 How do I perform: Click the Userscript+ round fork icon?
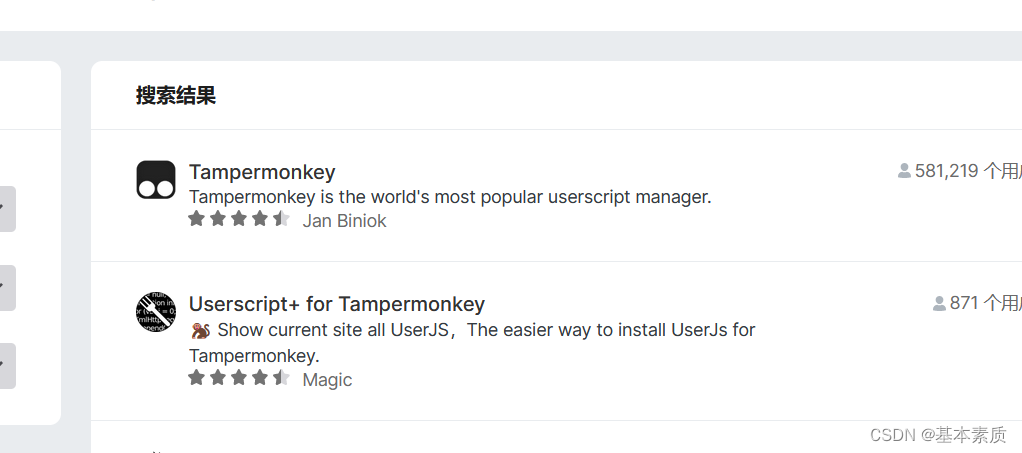pos(155,312)
